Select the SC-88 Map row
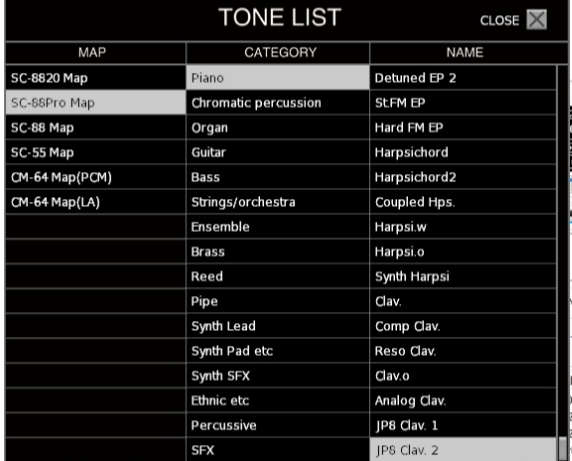Screen dimensions: 572x461 tap(96, 128)
